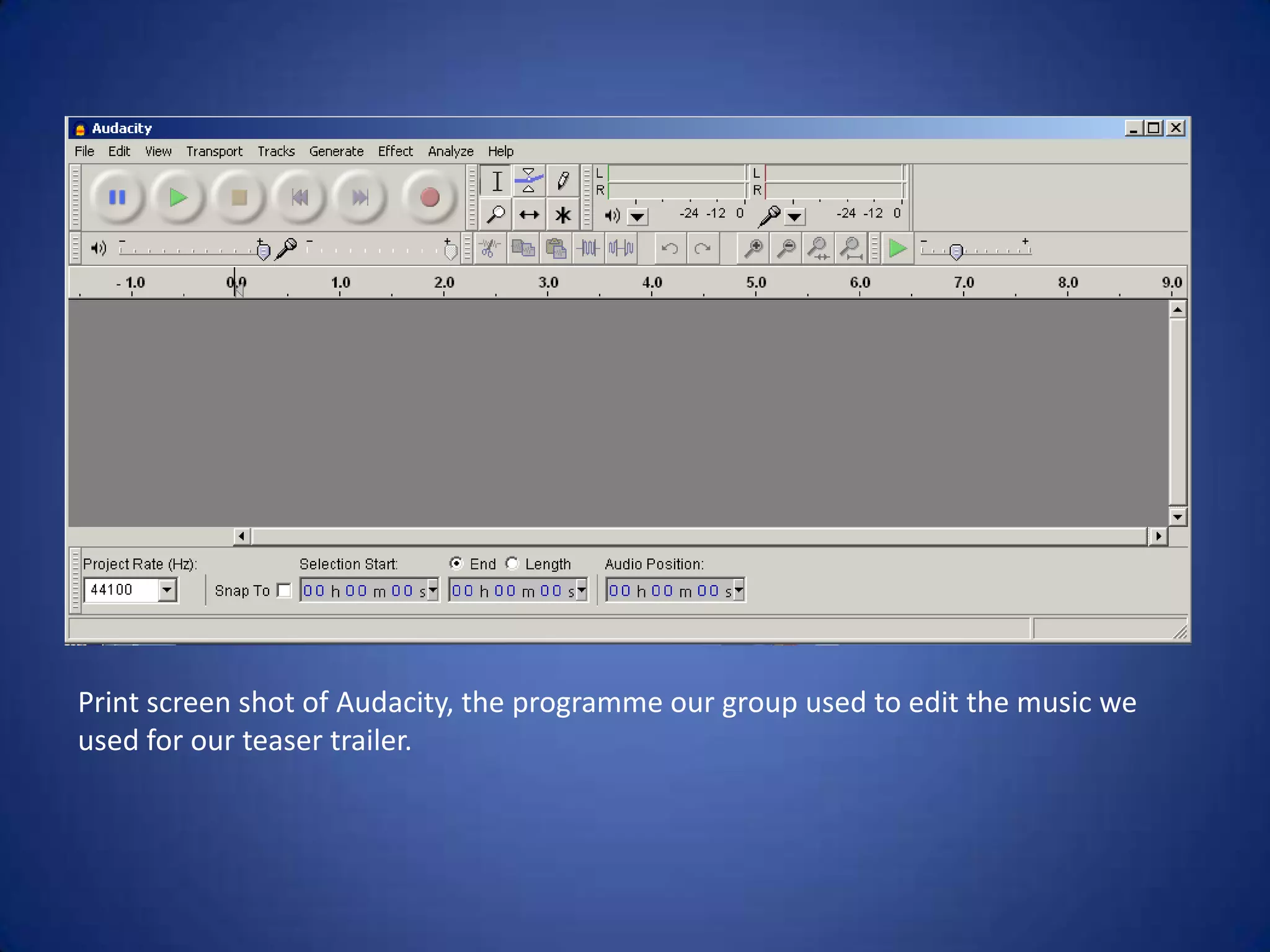Screen dimensions: 1270x952
Task: Click the Audio Position time field
Action: pyautogui.click(x=670, y=591)
